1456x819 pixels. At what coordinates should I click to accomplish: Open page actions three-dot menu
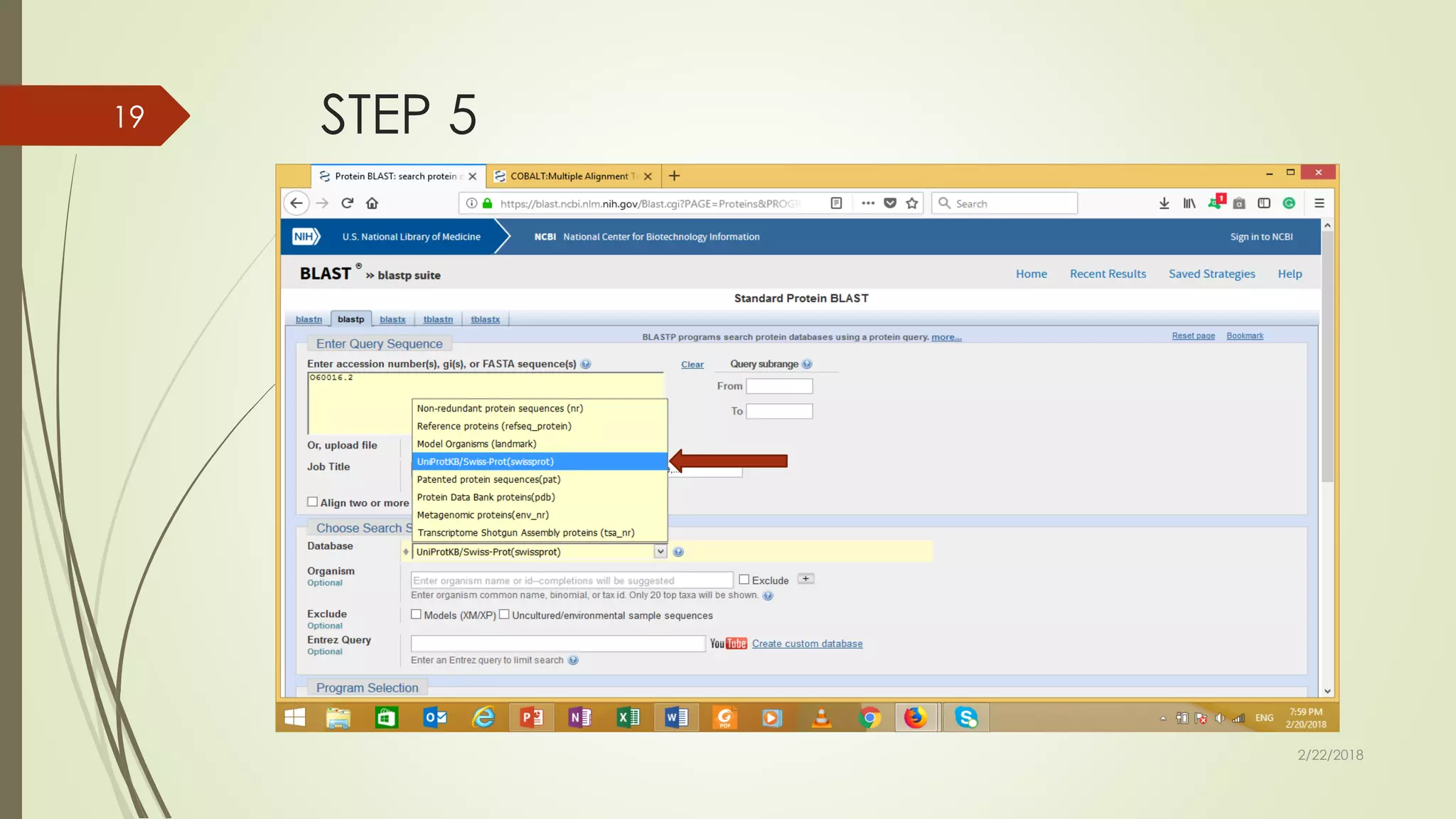(867, 203)
